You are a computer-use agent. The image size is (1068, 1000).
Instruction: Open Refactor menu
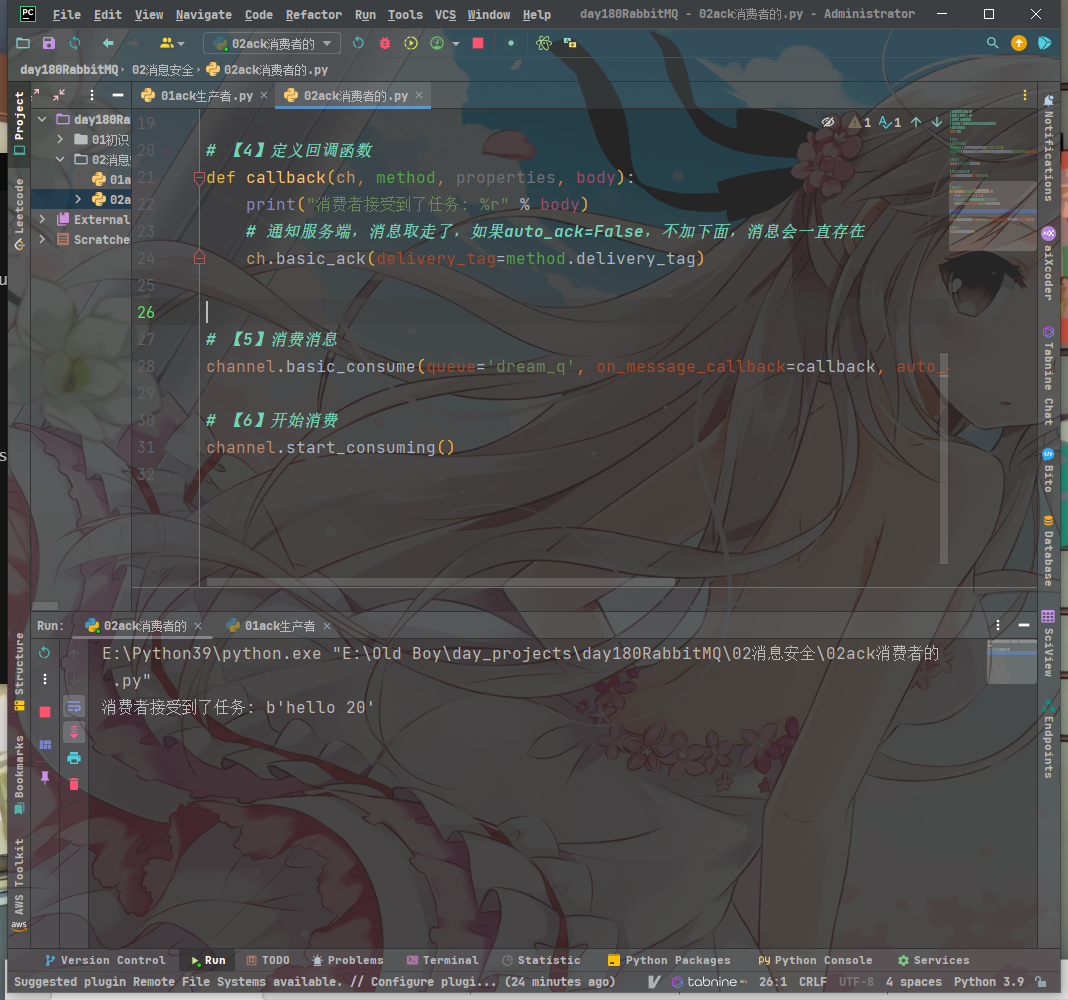point(313,14)
